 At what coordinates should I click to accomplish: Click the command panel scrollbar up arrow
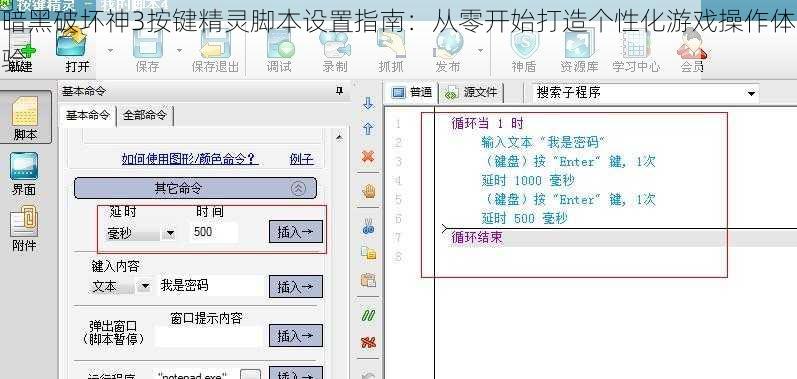pyautogui.click(x=339, y=137)
